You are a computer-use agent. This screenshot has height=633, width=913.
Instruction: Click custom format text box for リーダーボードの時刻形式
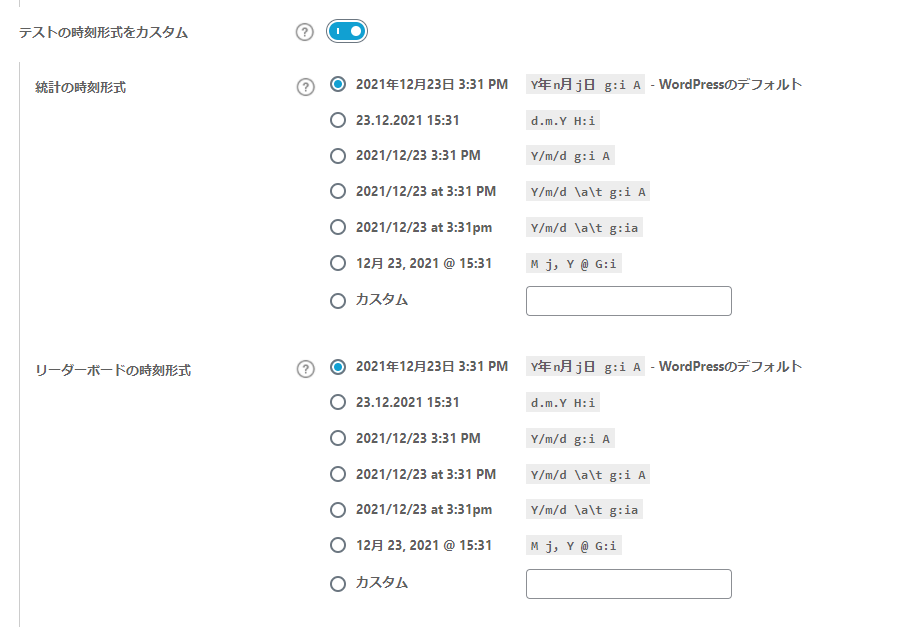click(x=628, y=584)
